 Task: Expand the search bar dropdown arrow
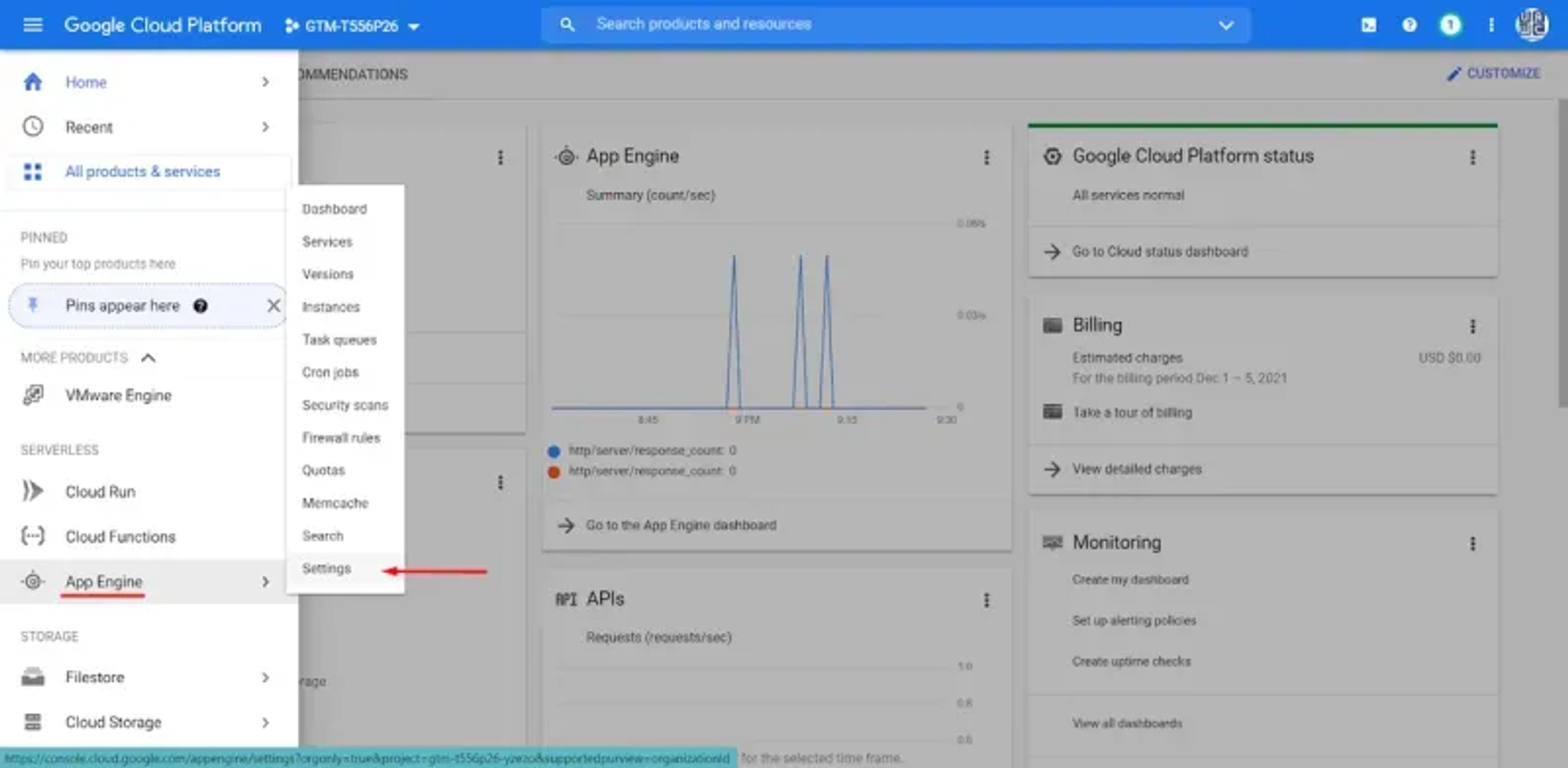click(1226, 25)
